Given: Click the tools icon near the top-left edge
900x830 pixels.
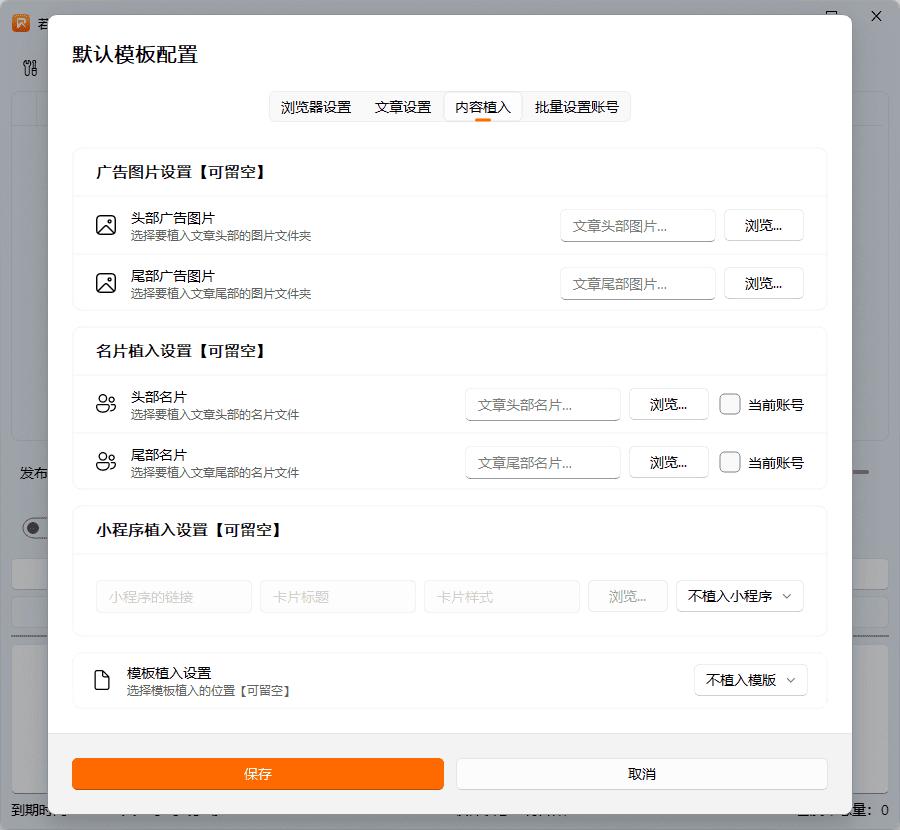Looking at the screenshot, I should pyautogui.click(x=28, y=67).
